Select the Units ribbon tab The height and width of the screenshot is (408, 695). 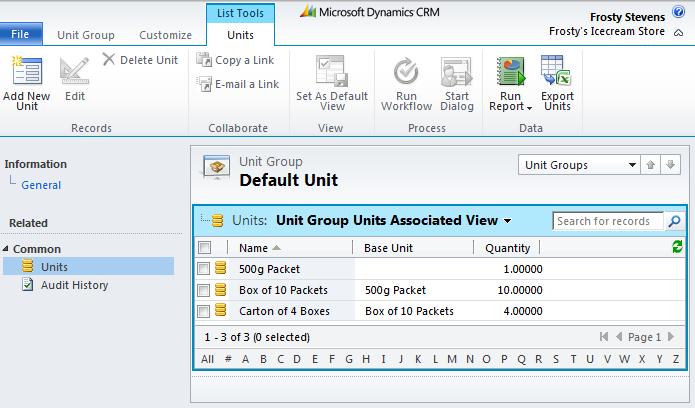(241, 35)
